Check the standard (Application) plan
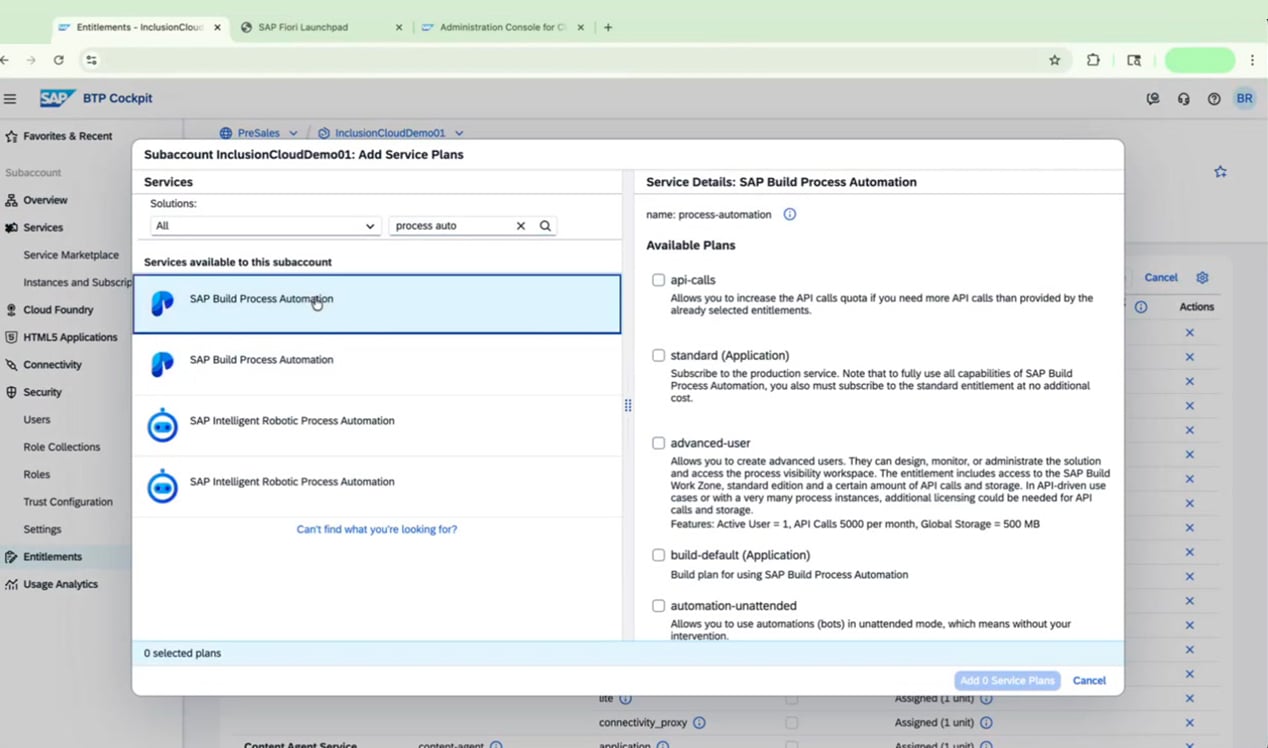This screenshot has width=1268, height=748. 658,355
